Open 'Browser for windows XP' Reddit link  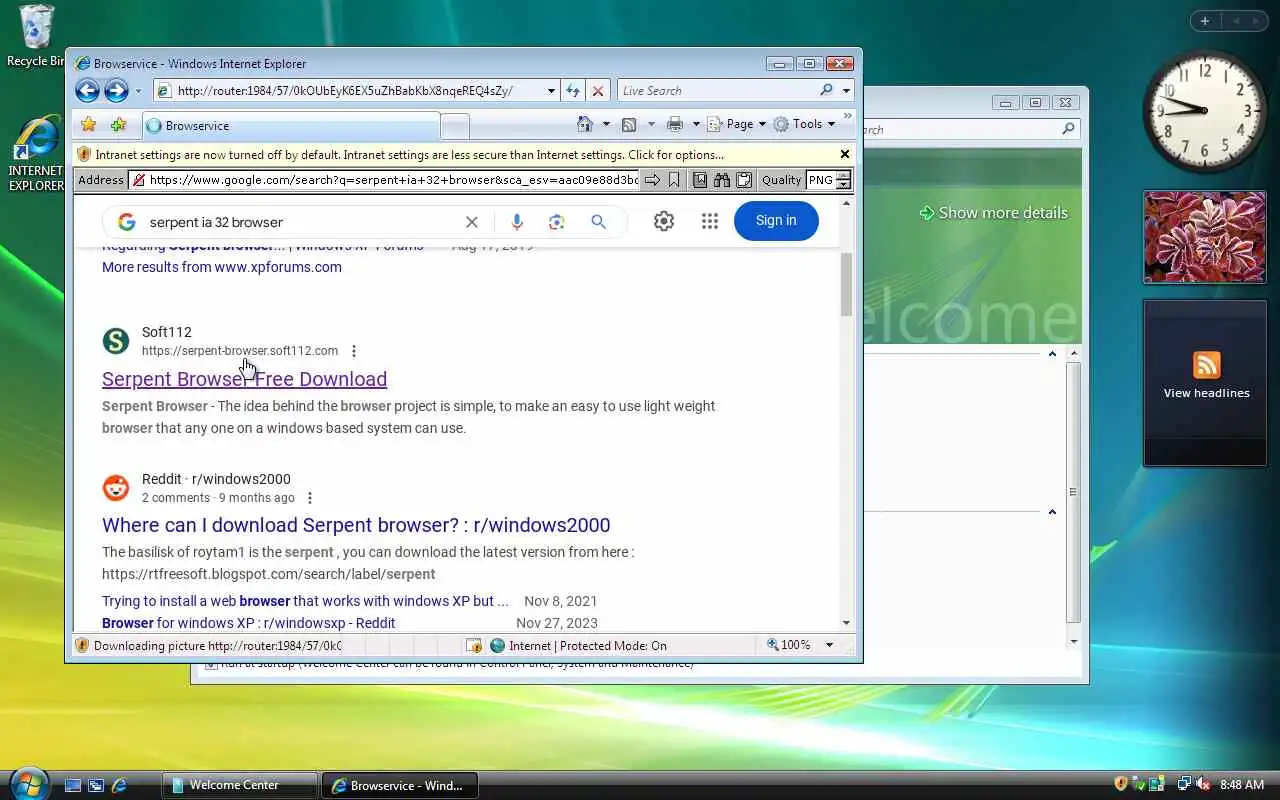pyautogui.click(x=248, y=623)
